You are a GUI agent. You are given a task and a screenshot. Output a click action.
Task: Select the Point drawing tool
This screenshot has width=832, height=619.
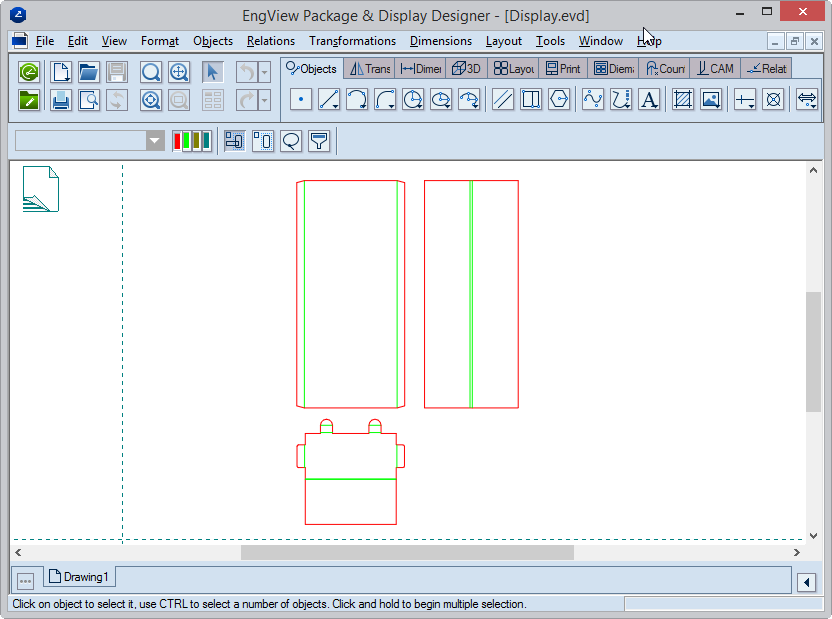click(x=301, y=99)
